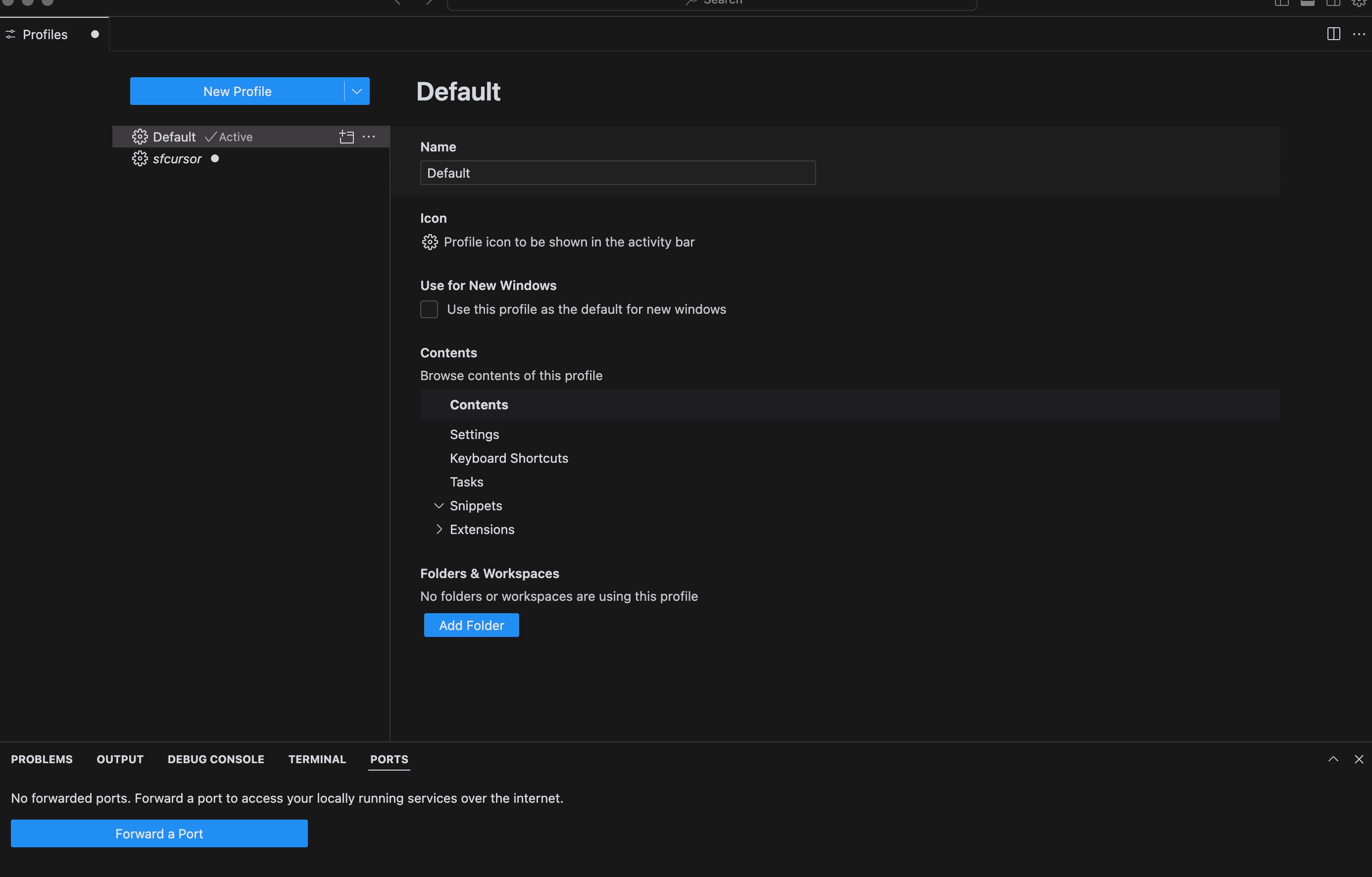1372x877 pixels.
Task: Open more actions ellipsis on Default profile row
Action: [x=369, y=137]
